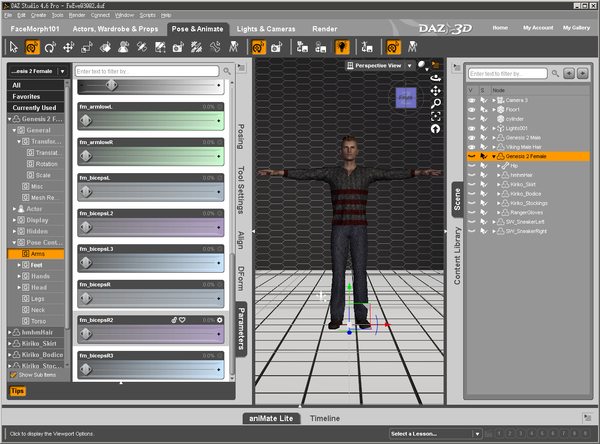Click the viewport reset view arrow icon
This screenshot has height=444, width=600.
point(436,129)
